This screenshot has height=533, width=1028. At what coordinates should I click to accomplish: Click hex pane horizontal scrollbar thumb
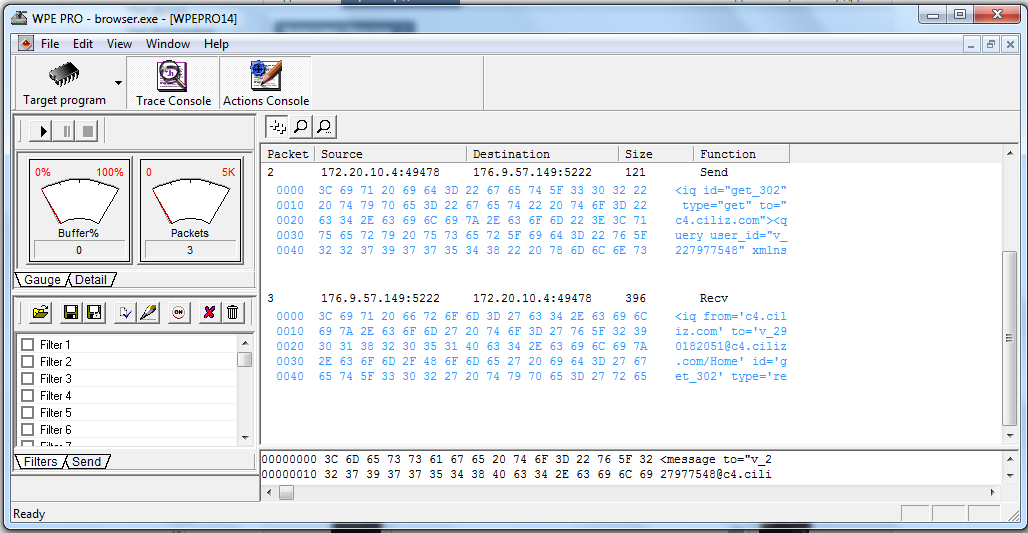(287, 492)
